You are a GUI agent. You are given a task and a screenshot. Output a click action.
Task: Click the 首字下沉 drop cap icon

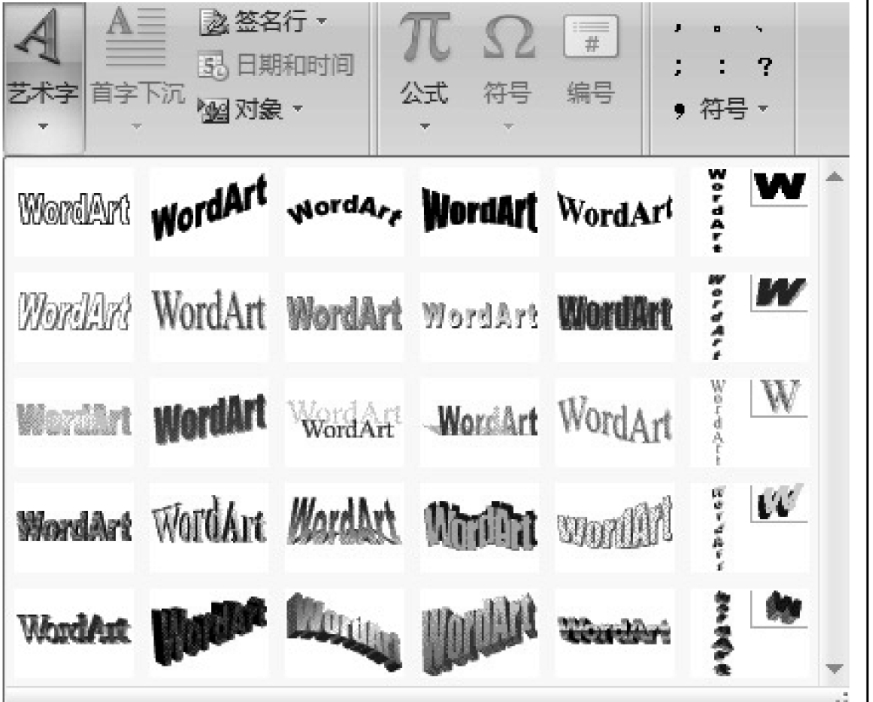136,38
